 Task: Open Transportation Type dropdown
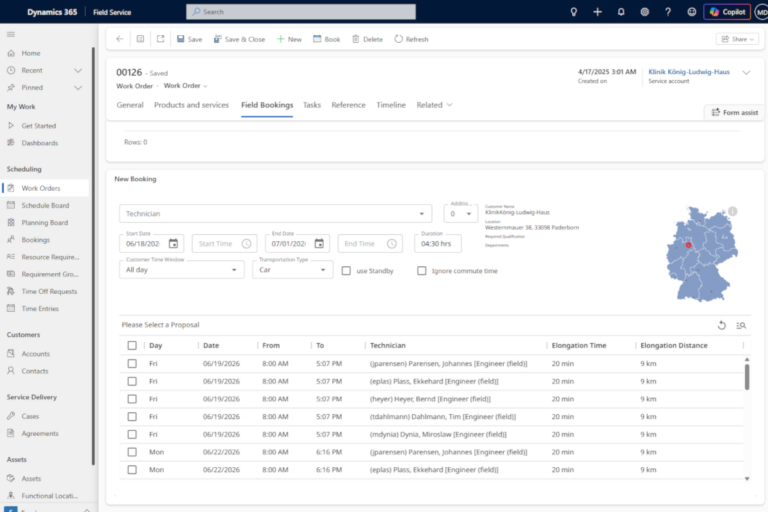[293, 270]
